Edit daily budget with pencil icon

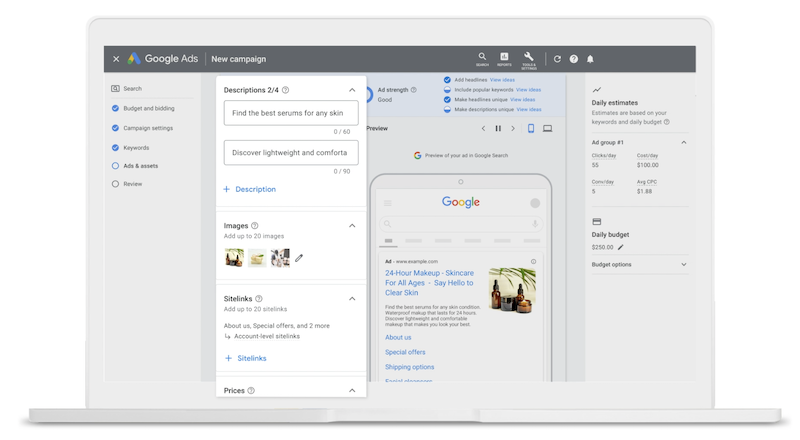(x=621, y=247)
